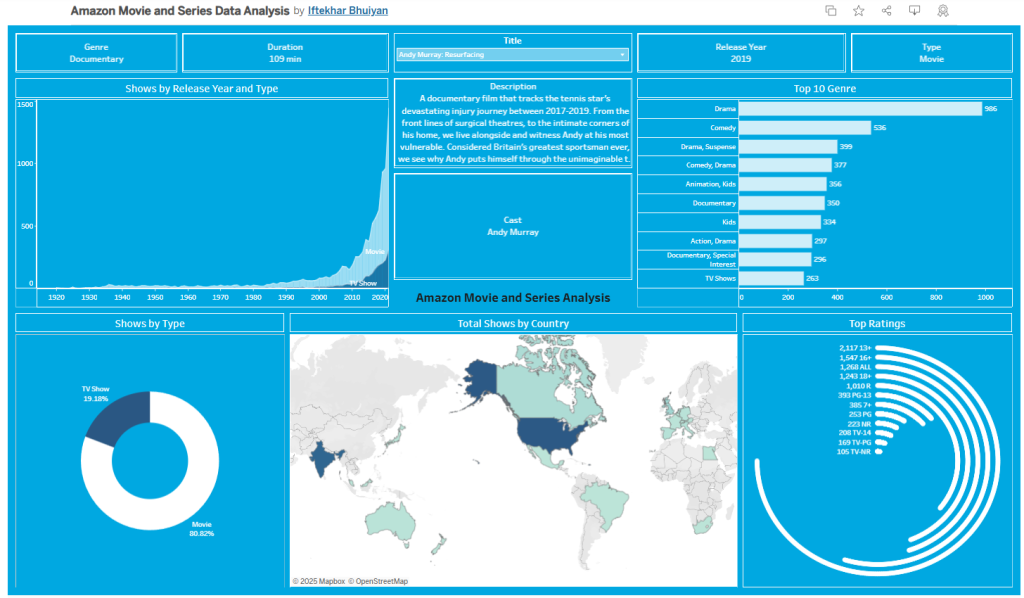This screenshot has width=1024, height=598.
Task: Click the "2,117 13+" rating label
Action: point(856,348)
